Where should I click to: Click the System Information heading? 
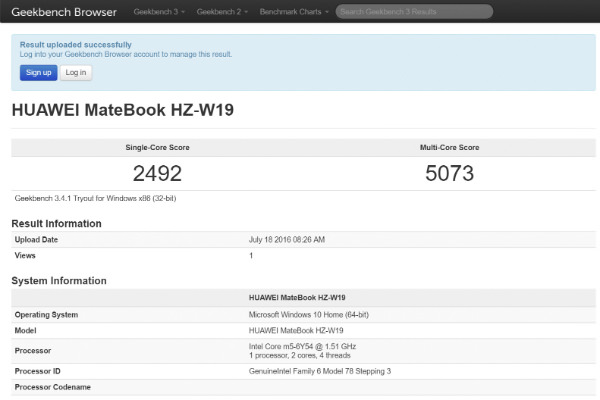(x=59, y=281)
